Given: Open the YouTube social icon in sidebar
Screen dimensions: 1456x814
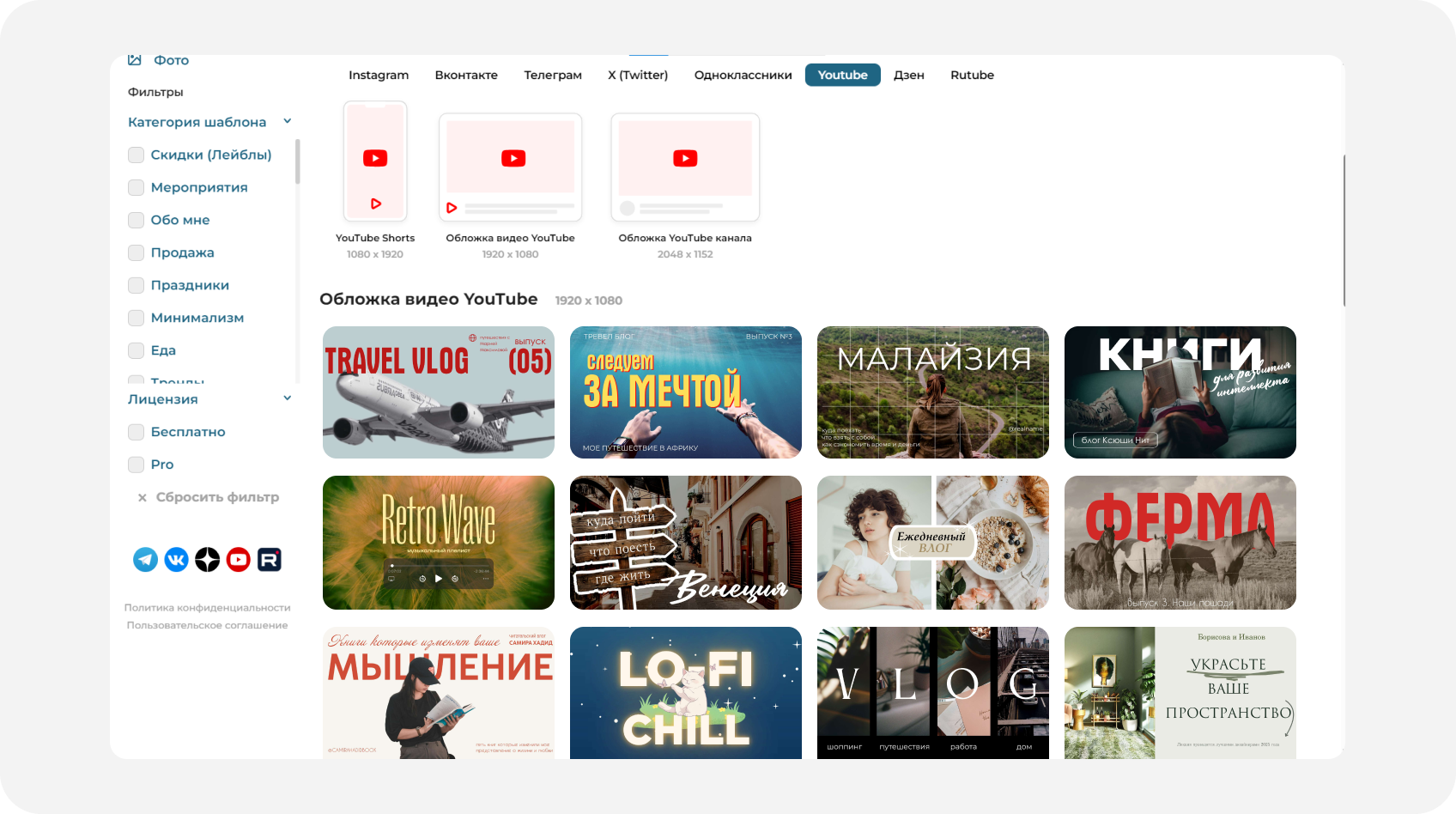Looking at the screenshot, I should pos(238,560).
